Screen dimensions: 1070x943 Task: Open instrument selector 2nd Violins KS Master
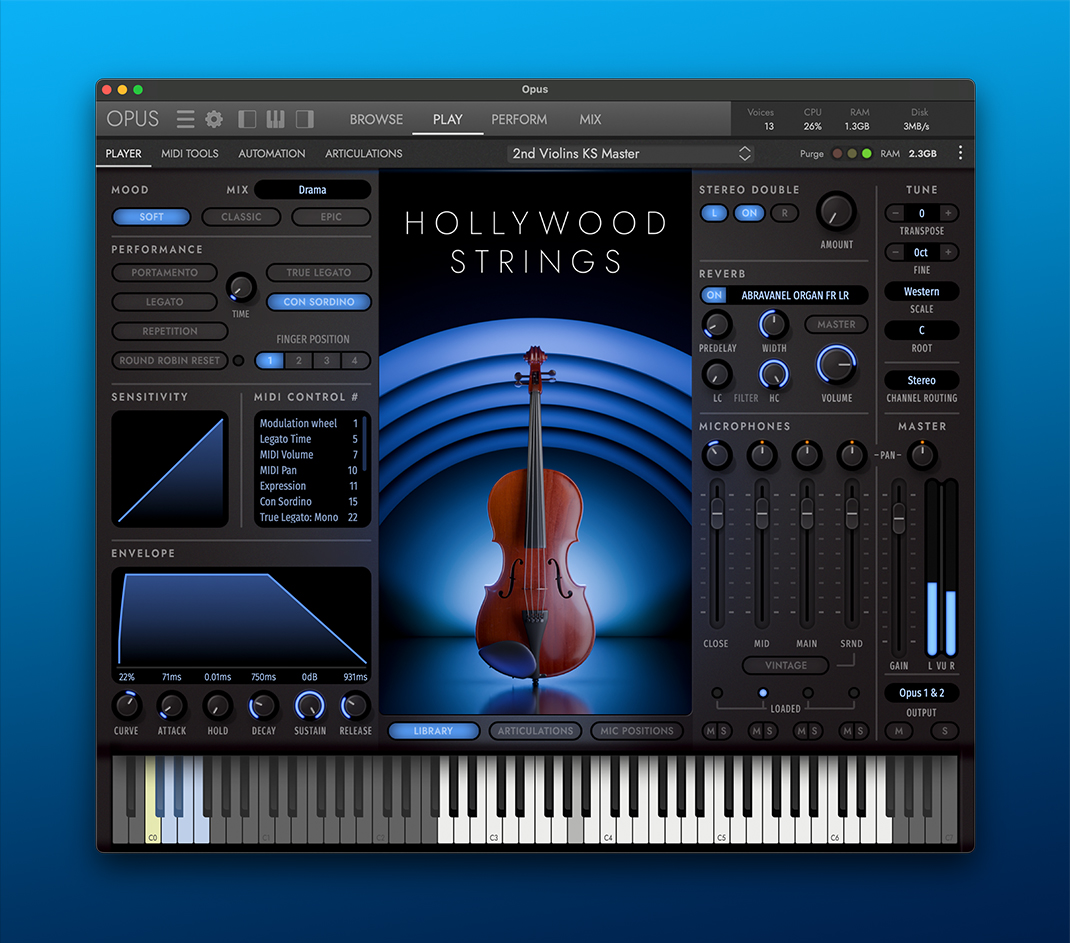(631, 154)
